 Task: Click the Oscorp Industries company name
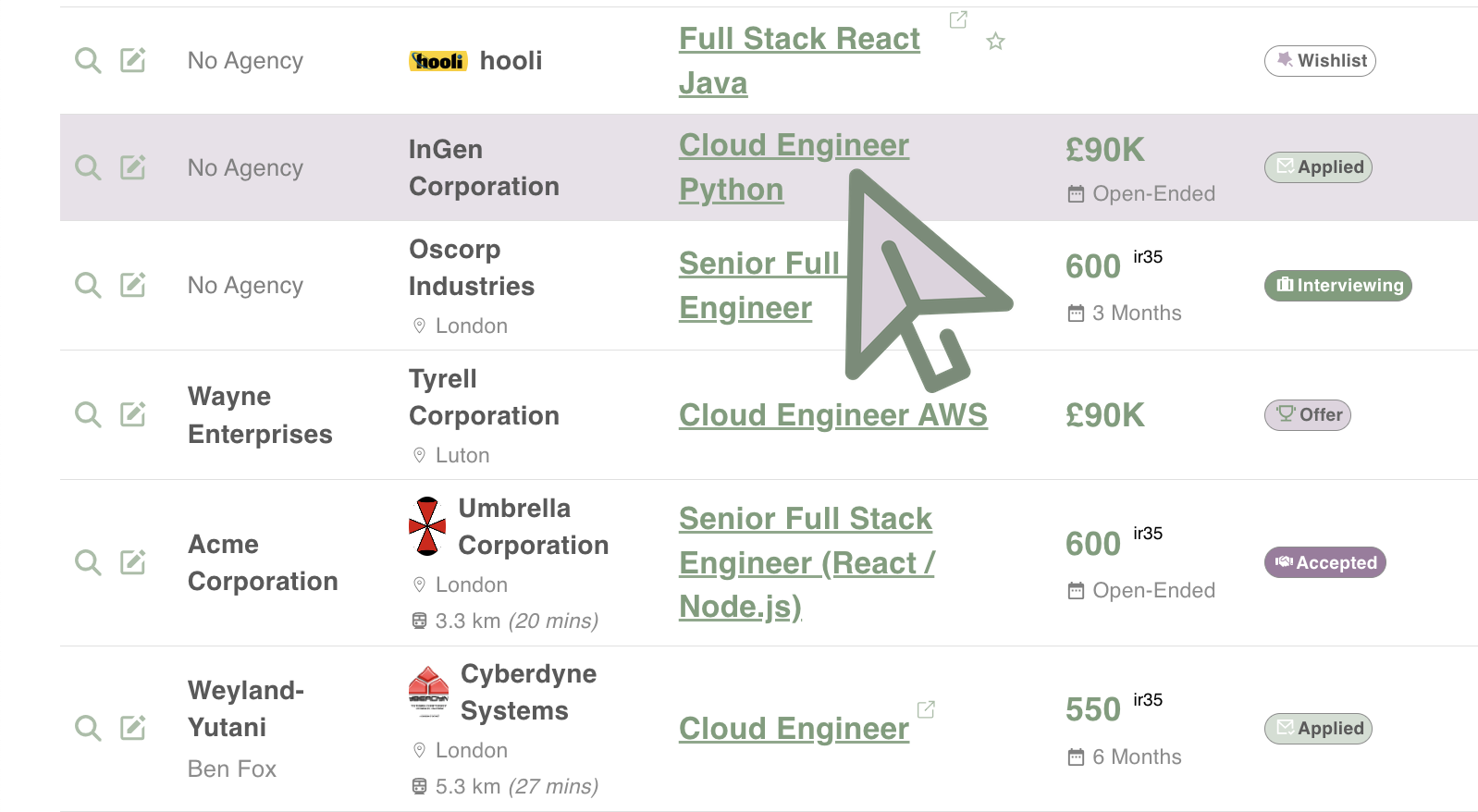coord(472,267)
